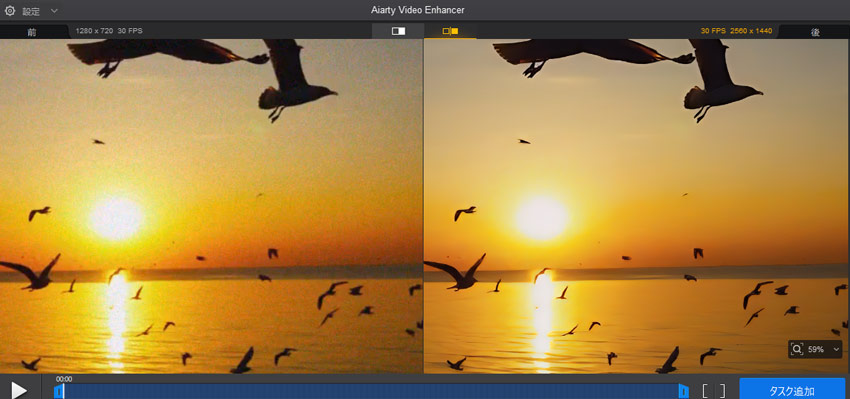Switch to the single split-view compare mode
Screen dimensions: 850x399
coord(398,31)
